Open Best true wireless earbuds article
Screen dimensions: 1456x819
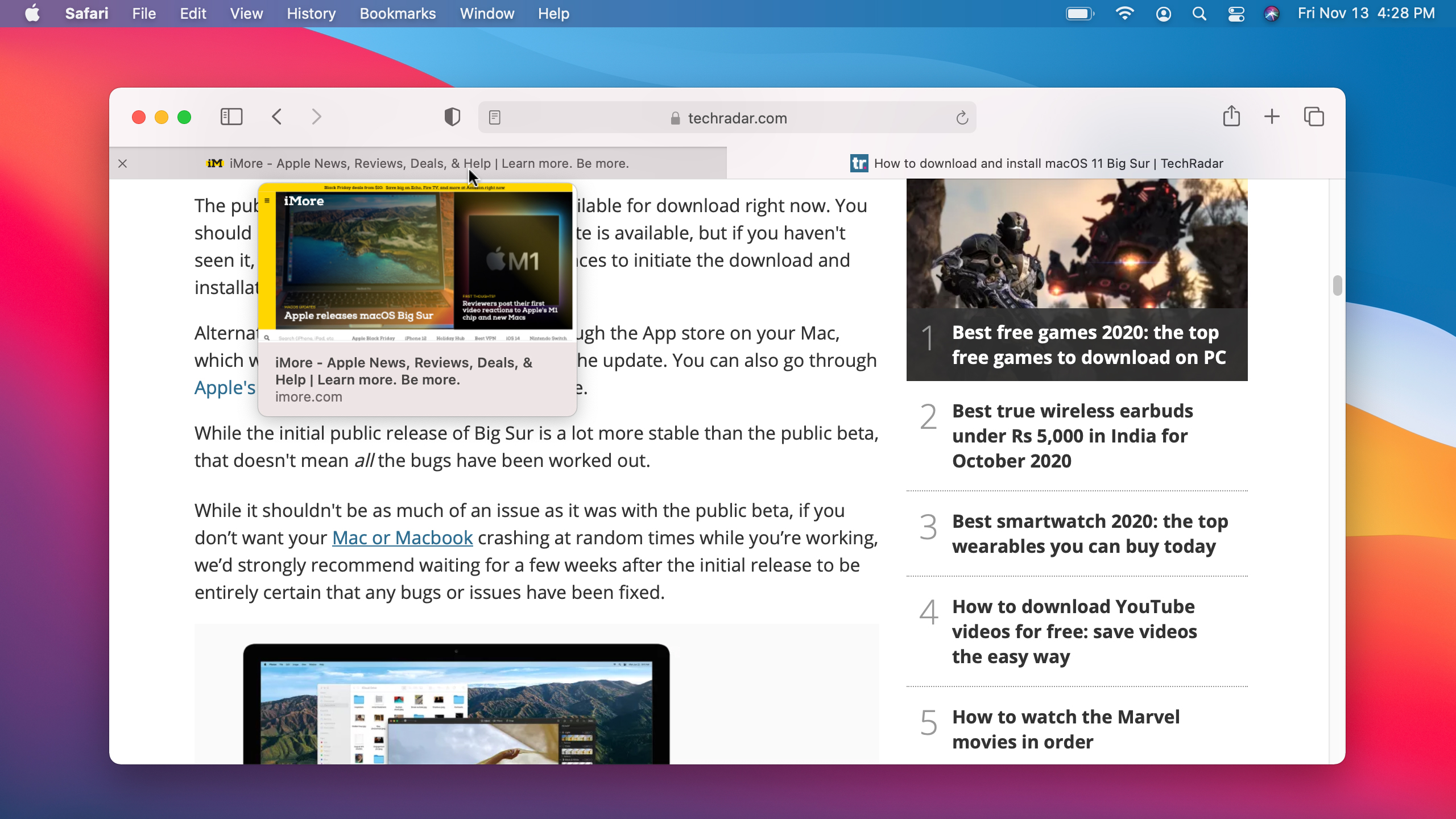(1072, 436)
